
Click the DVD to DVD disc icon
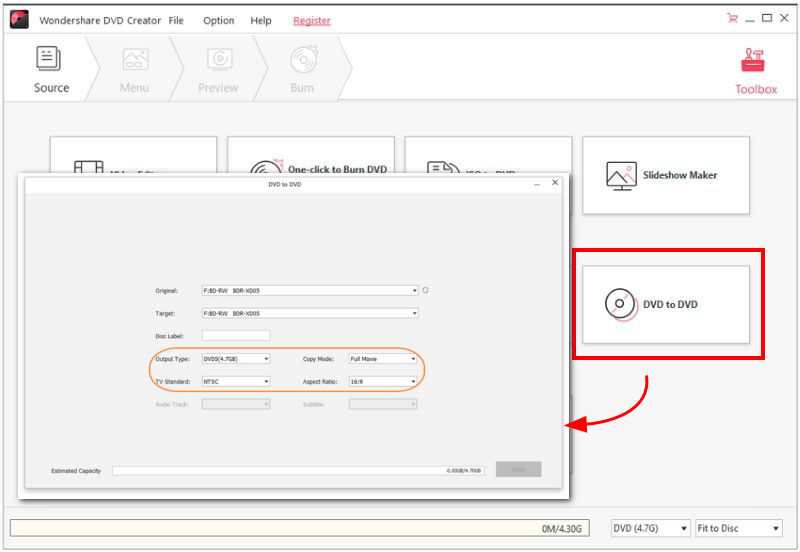(620, 304)
